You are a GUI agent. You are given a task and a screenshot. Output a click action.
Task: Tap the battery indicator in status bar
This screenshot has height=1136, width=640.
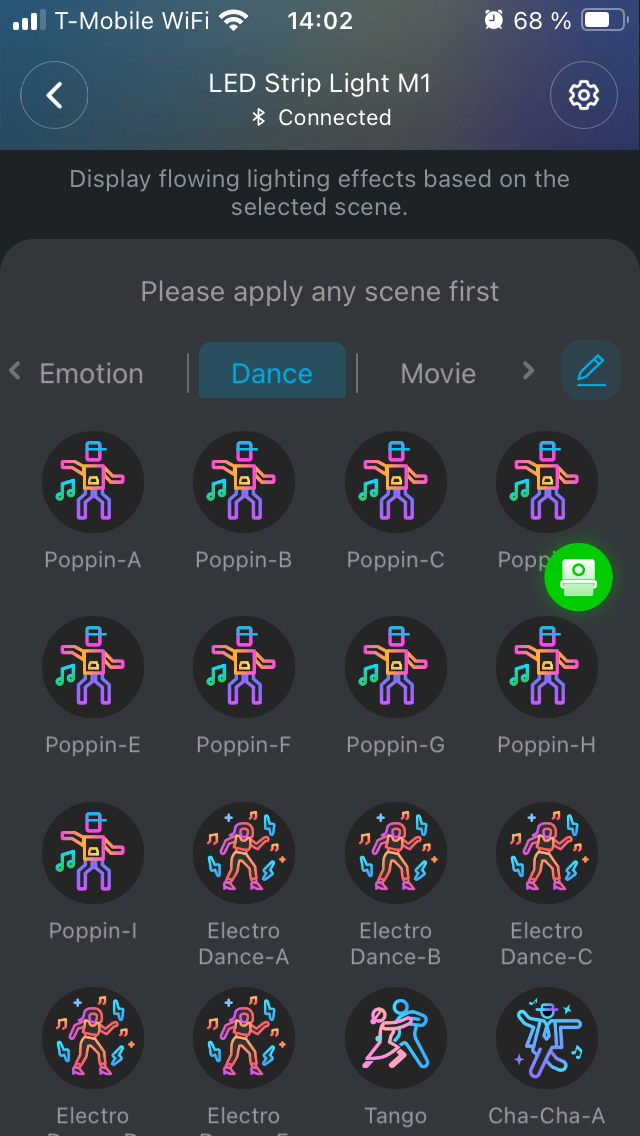pyautogui.click(x=600, y=20)
